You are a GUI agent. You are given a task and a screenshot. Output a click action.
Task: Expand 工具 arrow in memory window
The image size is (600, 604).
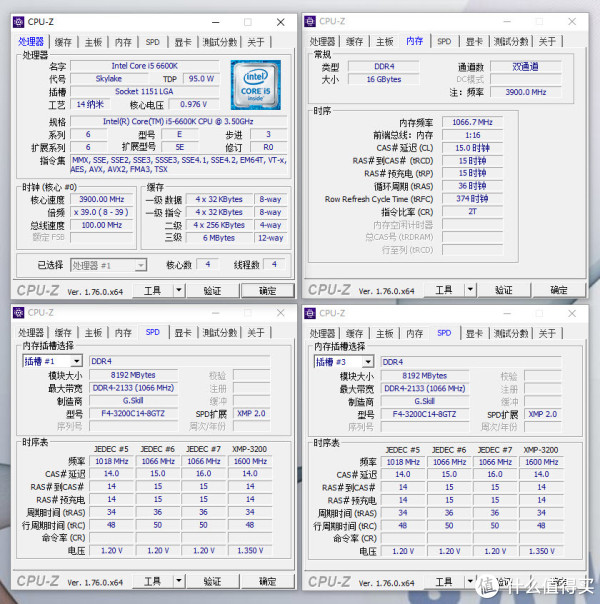coord(470,290)
